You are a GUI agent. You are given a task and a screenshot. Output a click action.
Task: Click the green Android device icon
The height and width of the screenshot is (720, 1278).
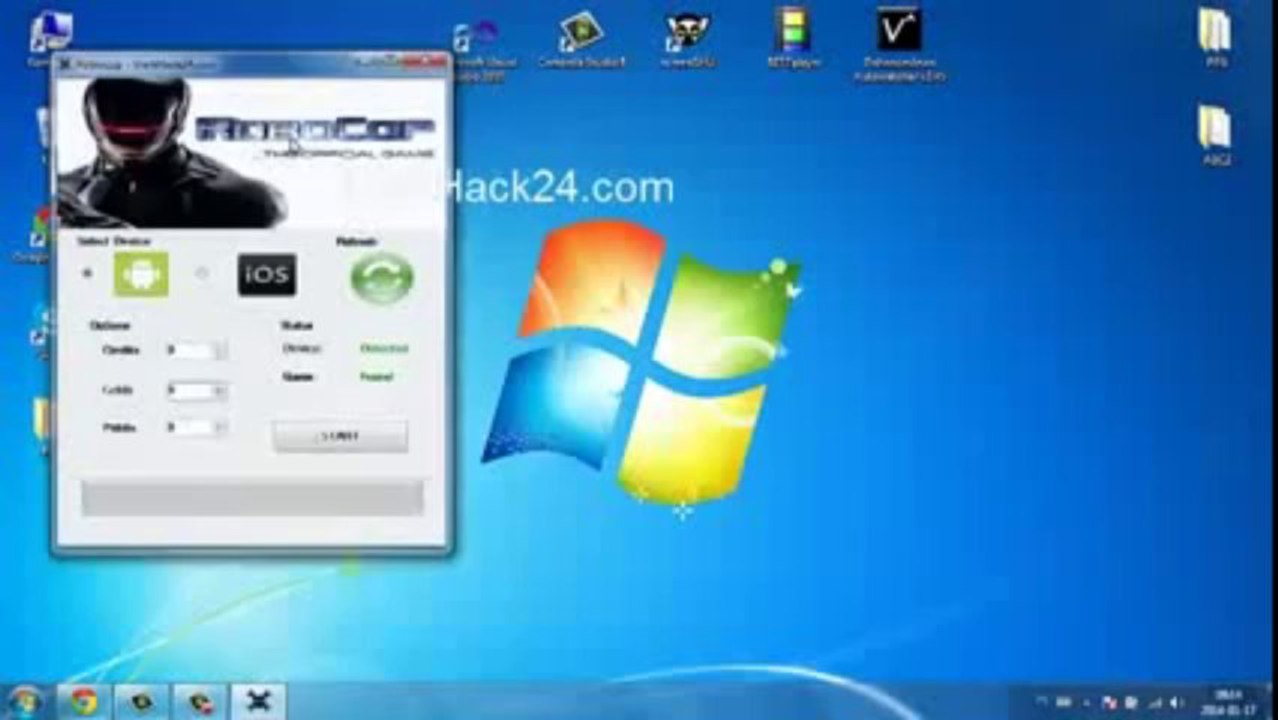[141, 274]
